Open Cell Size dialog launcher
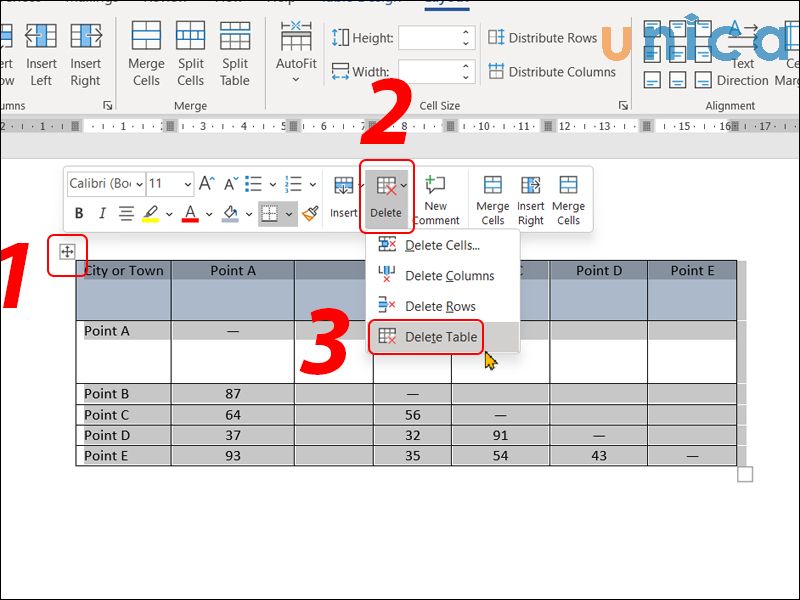The image size is (800, 600). click(623, 105)
